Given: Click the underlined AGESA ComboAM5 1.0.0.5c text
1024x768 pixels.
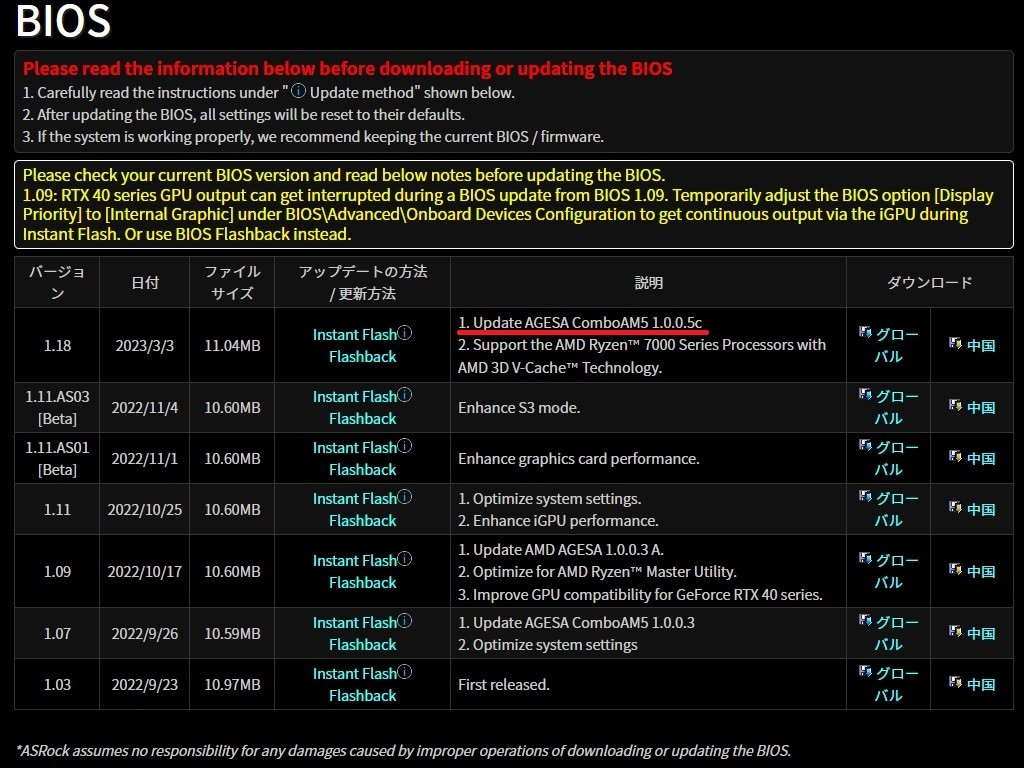Looking at the screenshot, I should tap(580, 323).
